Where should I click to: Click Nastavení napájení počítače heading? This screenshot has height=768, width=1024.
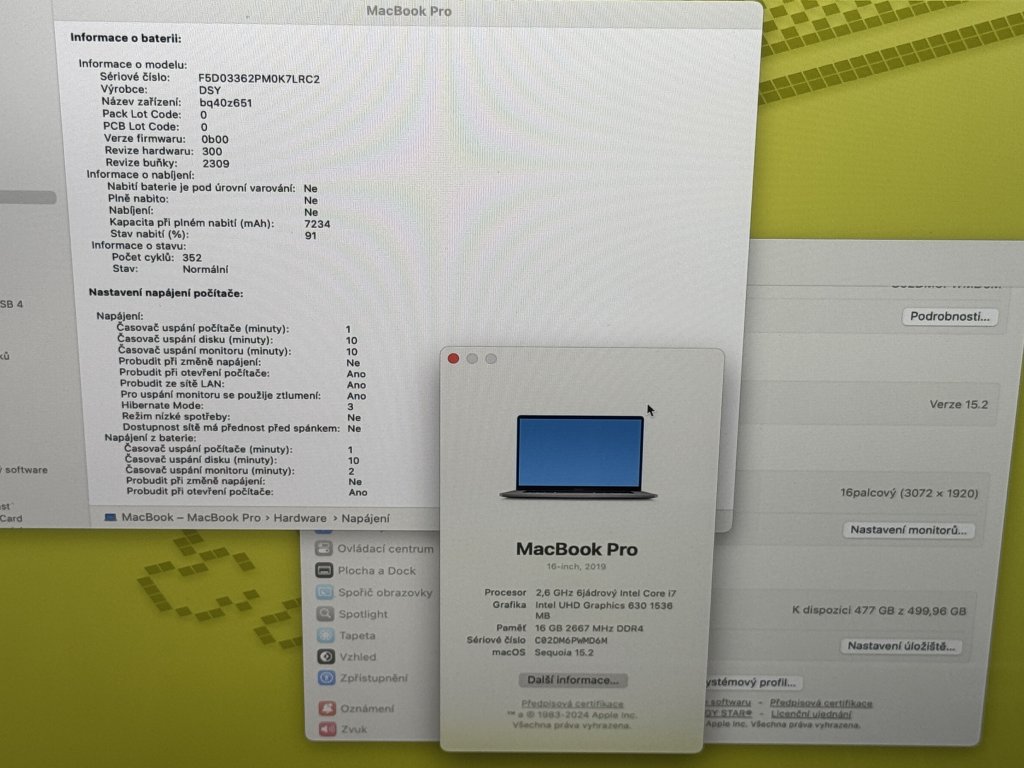coord(166,293)
